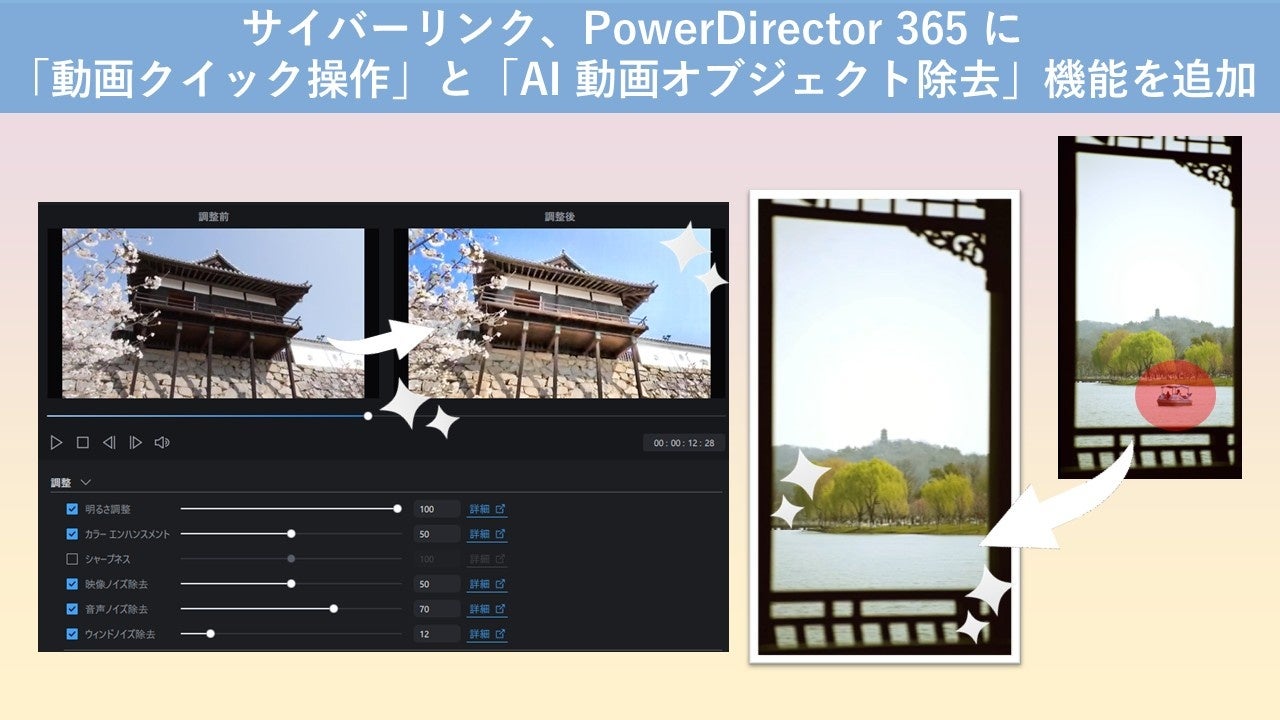Advance to the next frame
The width and height of the screenshot is (1280, 720).
pyautogui.click(x=135, y=442)
